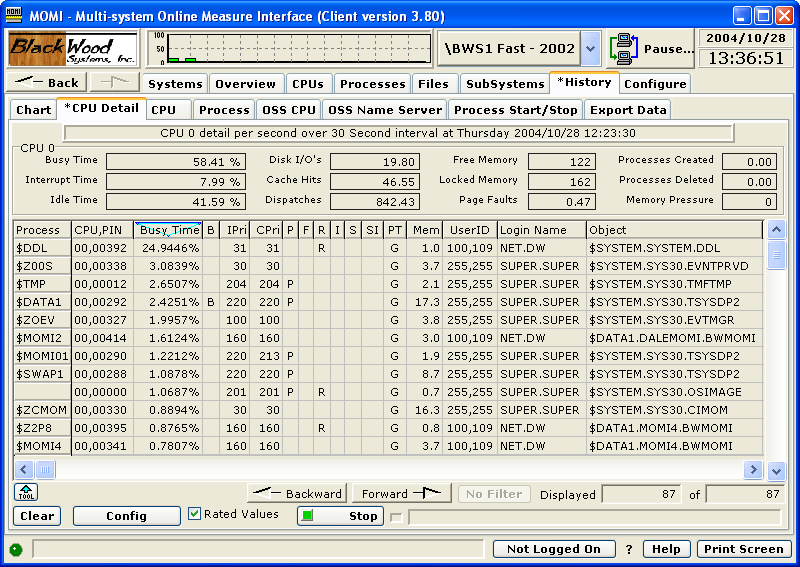Screen dimensions: 800x567
Task: Click the Pause button with computers icon
Action: [651, 48]
